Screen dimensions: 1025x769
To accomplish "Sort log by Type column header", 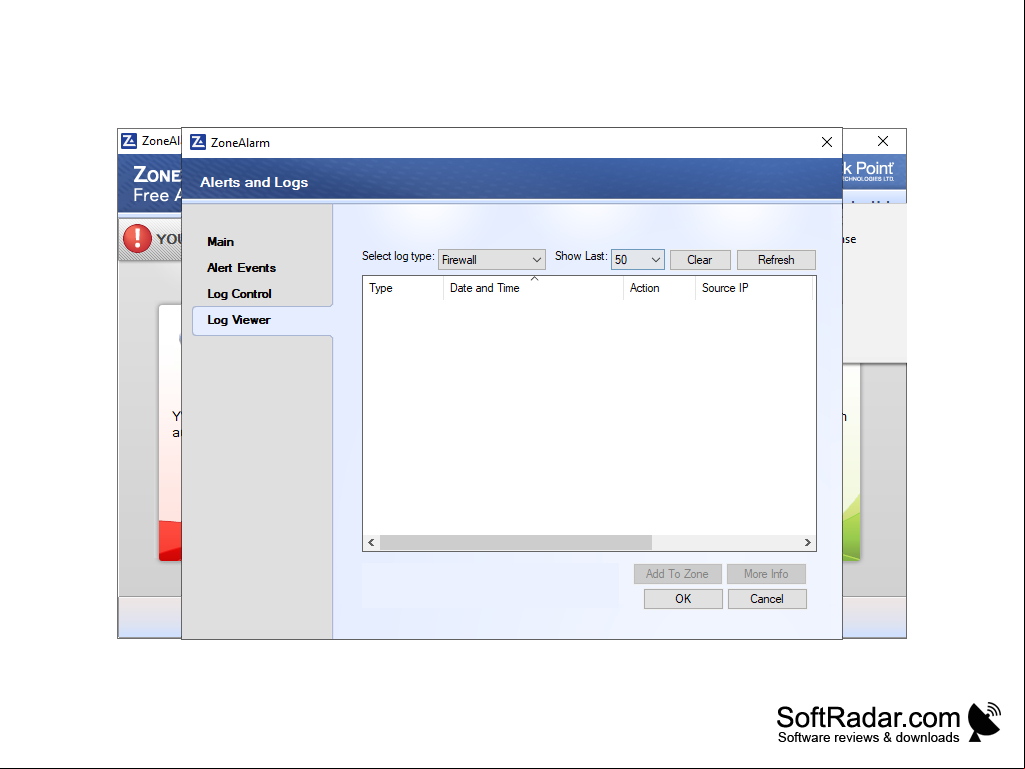I will (403, 288).
